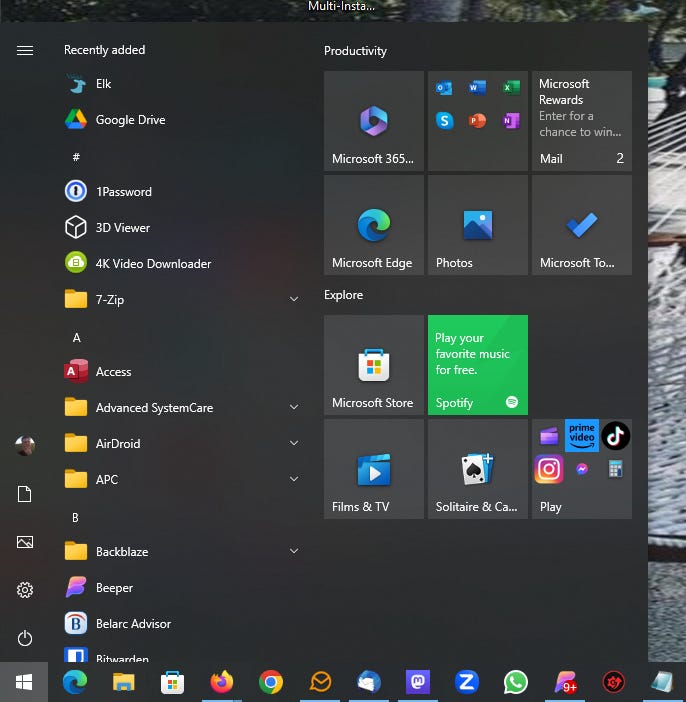Viewport: 686px width, 702px height.
Task: Open the Microsoft To Do tile
Action: pos(582,225)
